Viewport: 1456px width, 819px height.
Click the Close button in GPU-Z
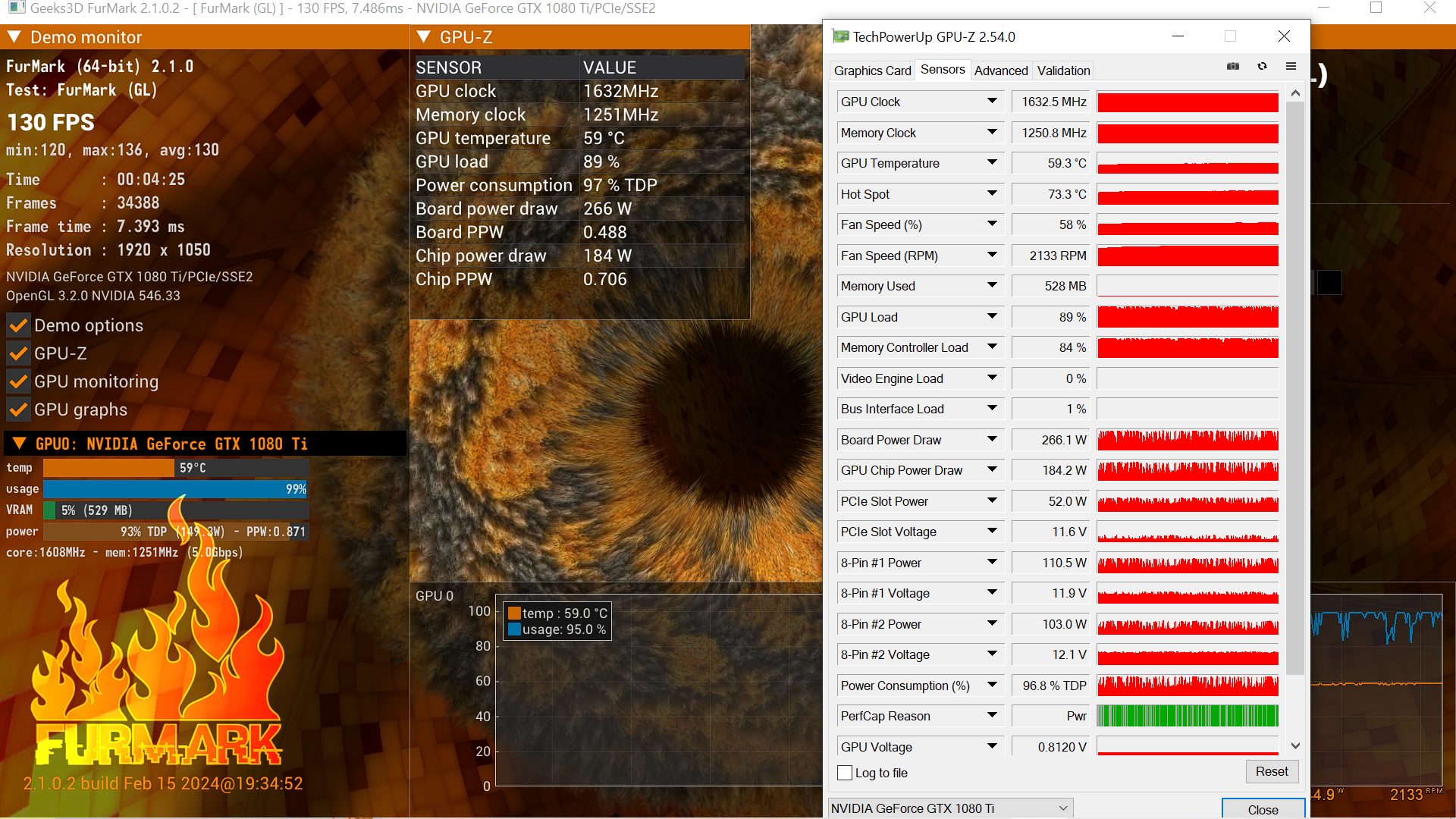(x=1263, y=809)
